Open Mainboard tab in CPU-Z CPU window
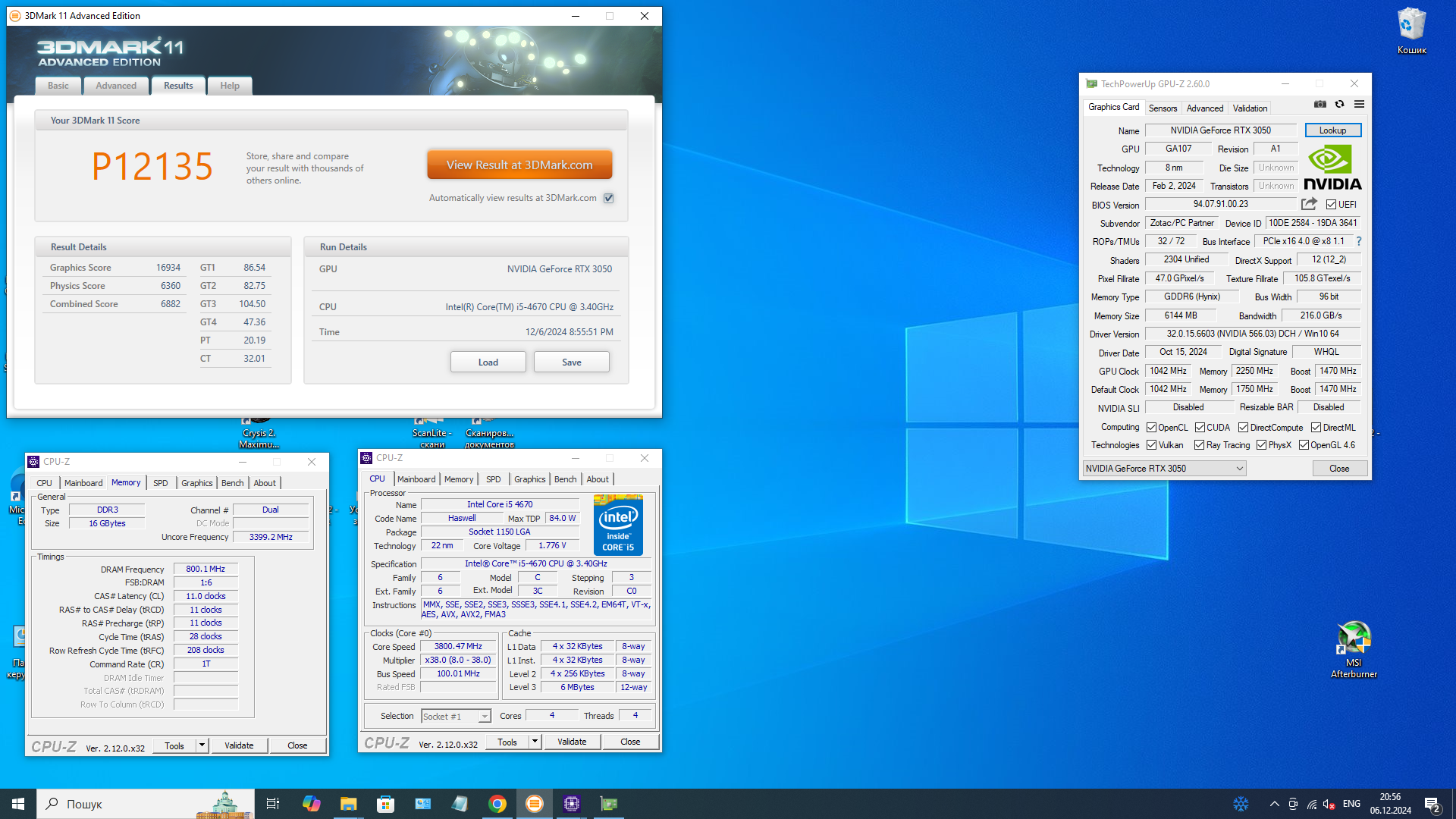Viewport: 1456px width, 819px height. [x=416, y=479]
